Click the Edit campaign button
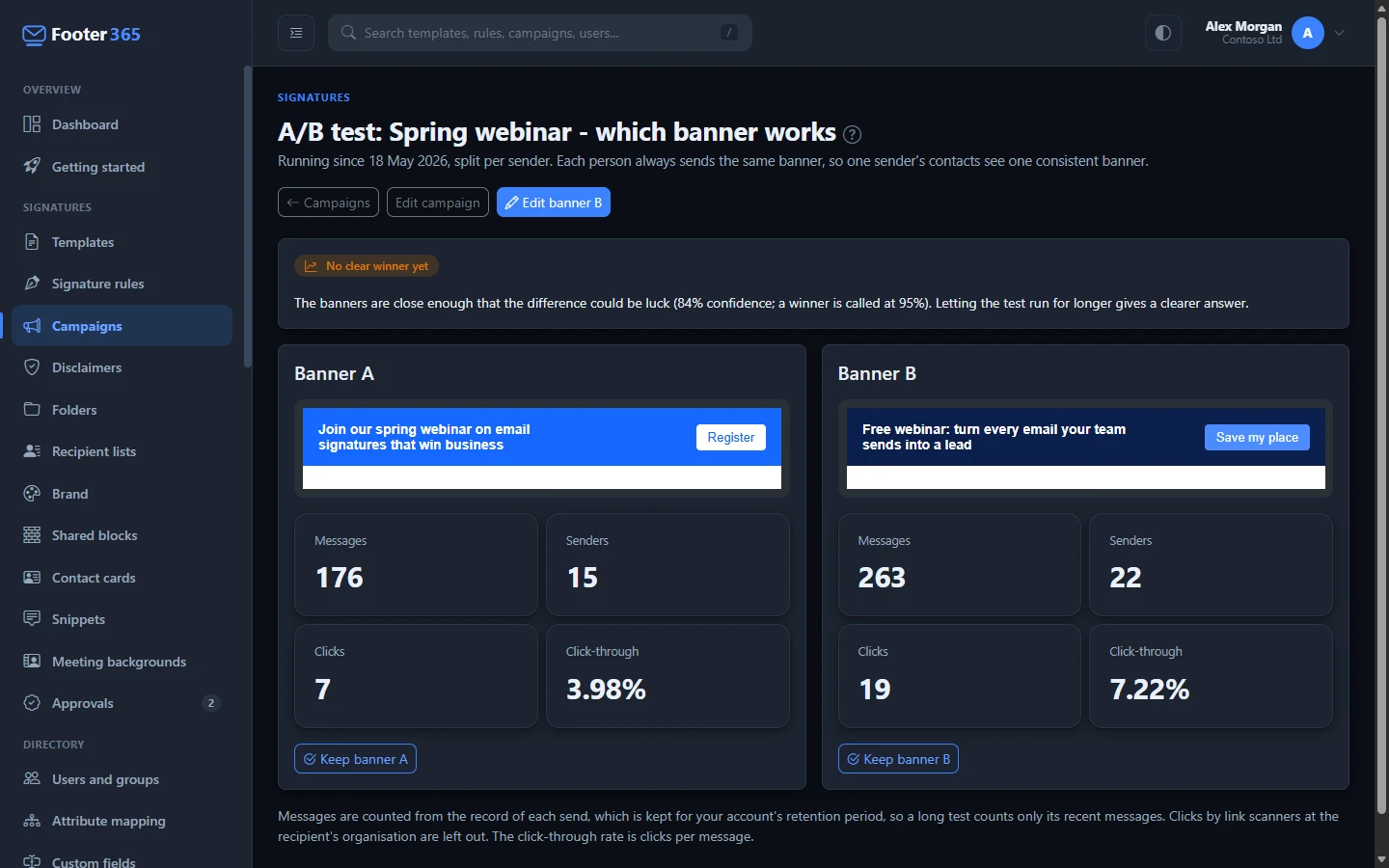 point(438,203)
